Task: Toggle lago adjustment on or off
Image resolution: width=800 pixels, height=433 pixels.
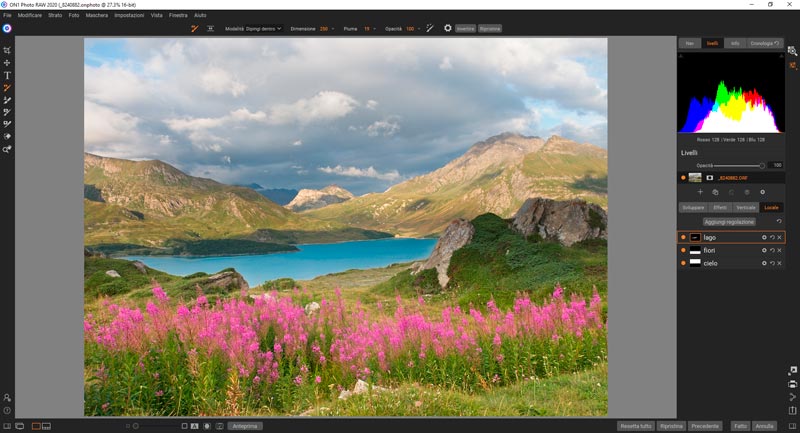Action: (x=683, y=237)
